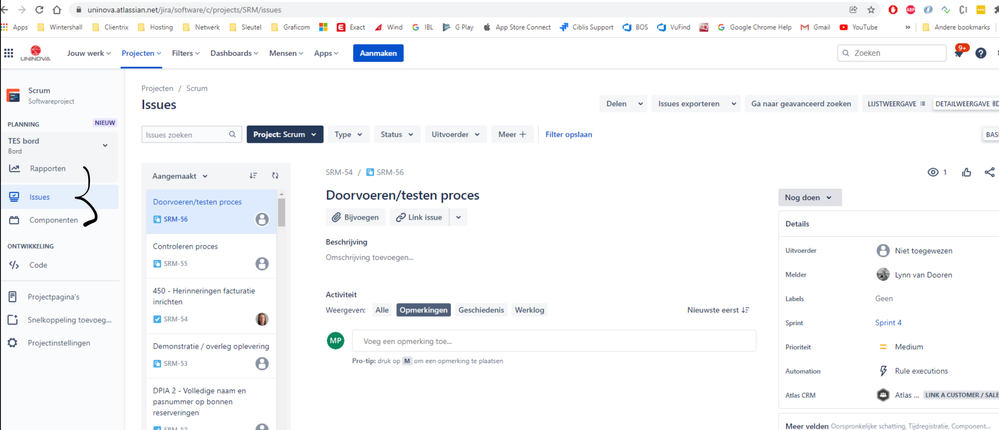This screenshot has width=999, height=430.
Task: Expand the arrow next to Link issue
Action: tap(458, 217)
